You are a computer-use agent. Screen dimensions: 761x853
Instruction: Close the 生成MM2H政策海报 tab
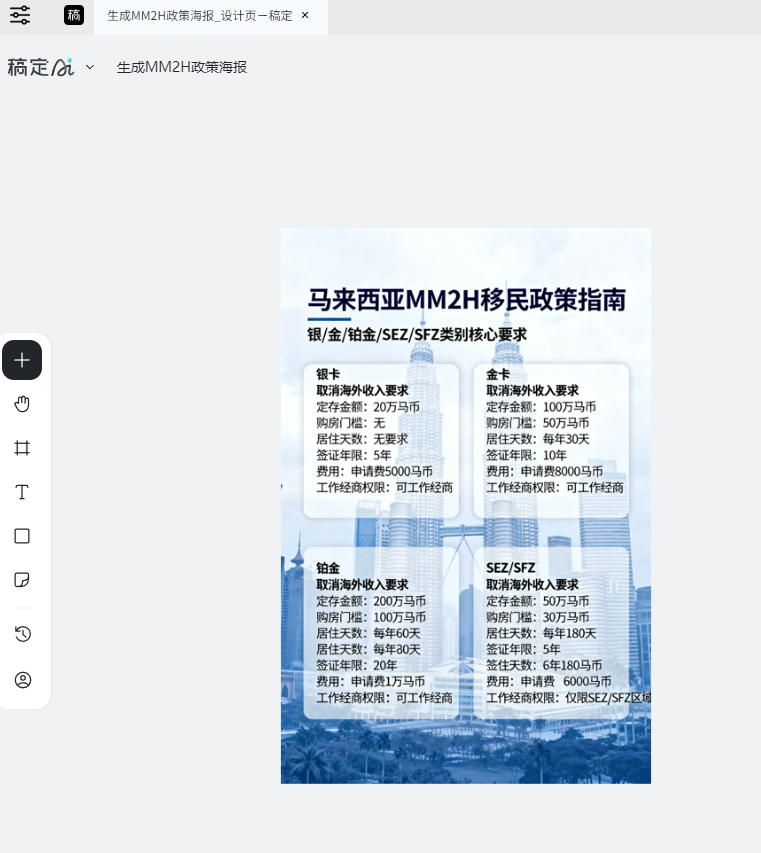305,15
